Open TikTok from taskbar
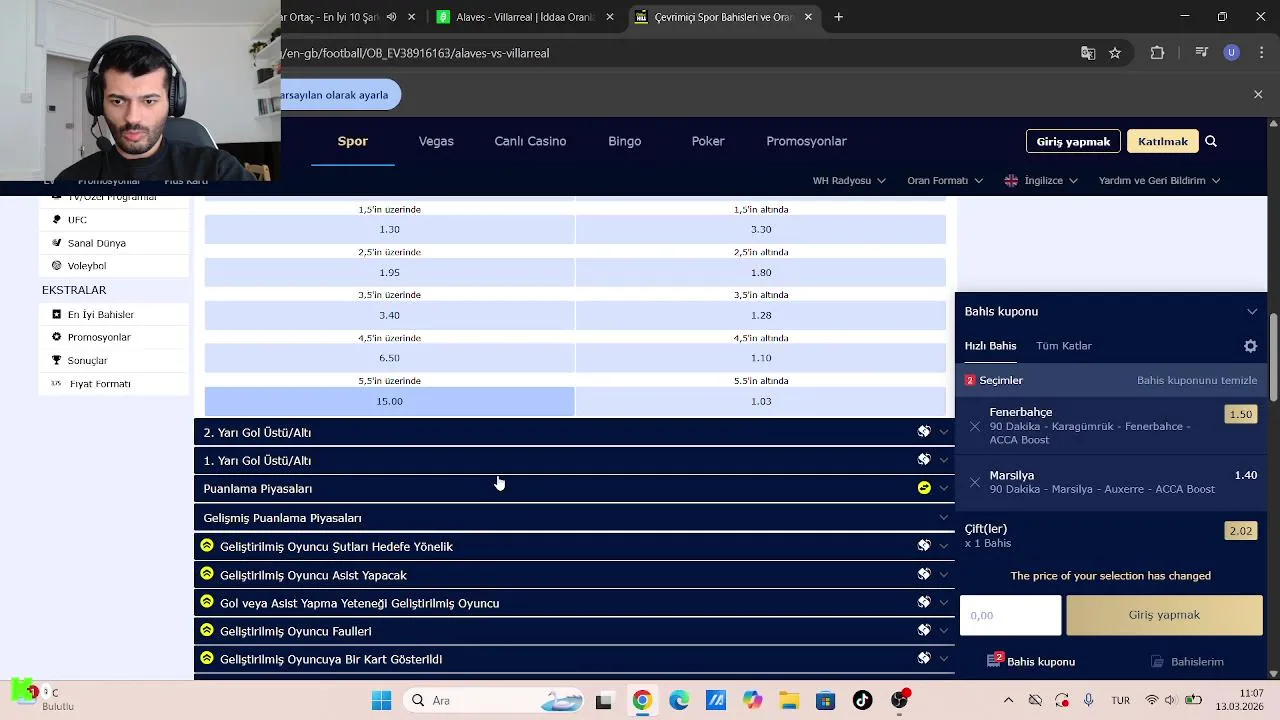 [862, 701]
